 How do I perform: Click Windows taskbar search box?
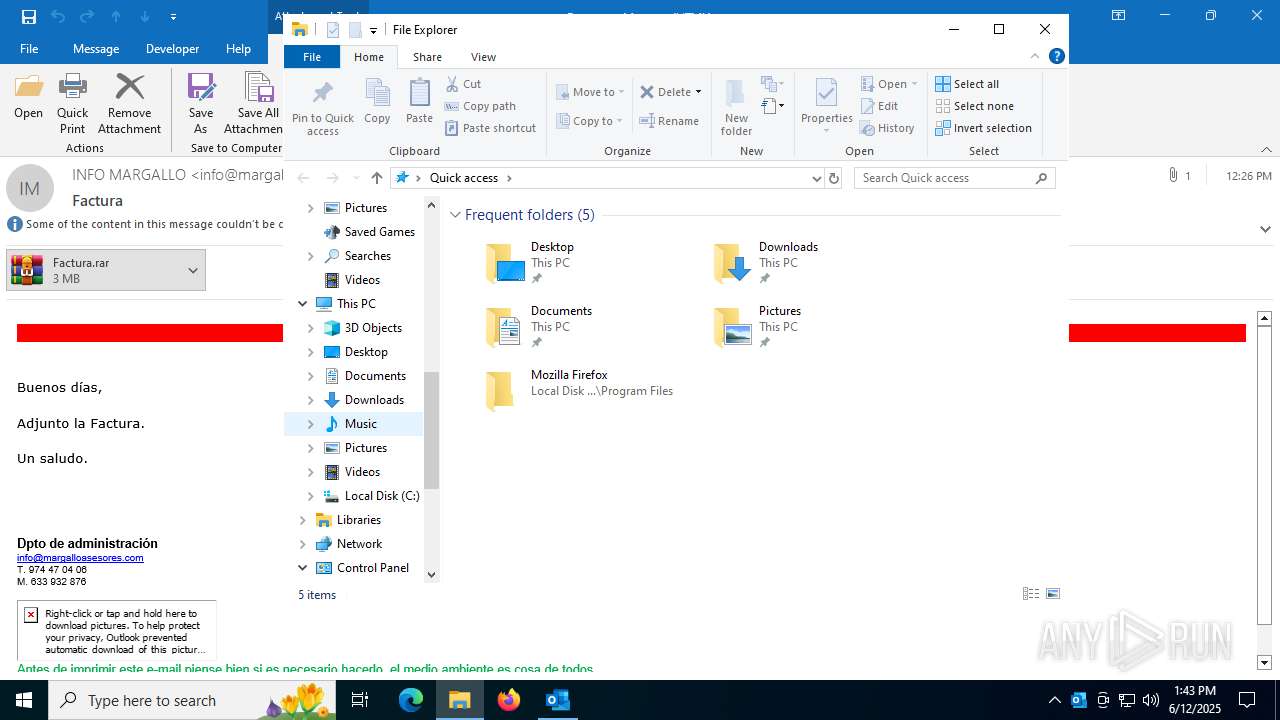[x=192, y=700]
